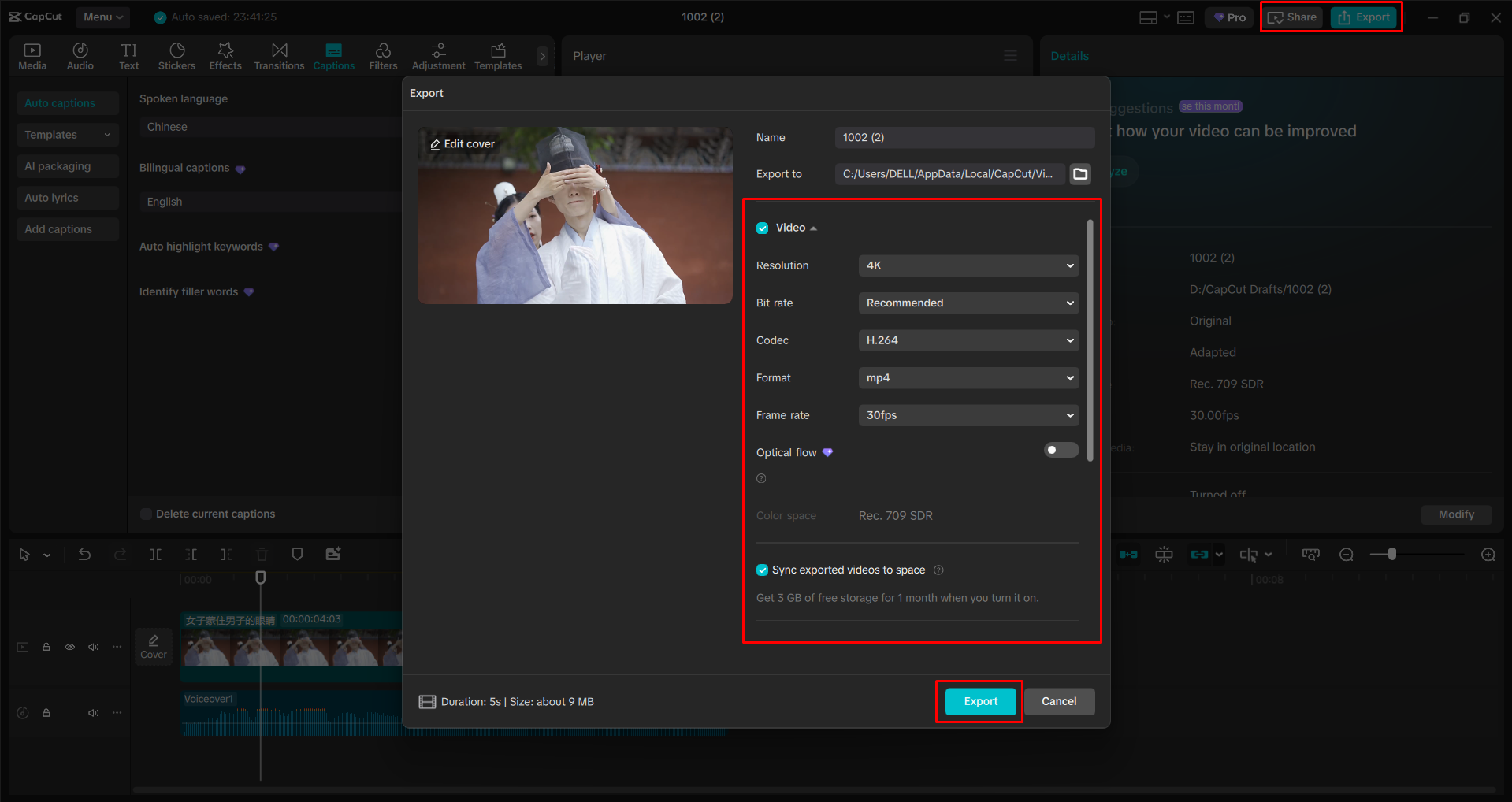Open the Effects panel
The height and width of the screenshot is (802, 1512).
click(225, 56)
